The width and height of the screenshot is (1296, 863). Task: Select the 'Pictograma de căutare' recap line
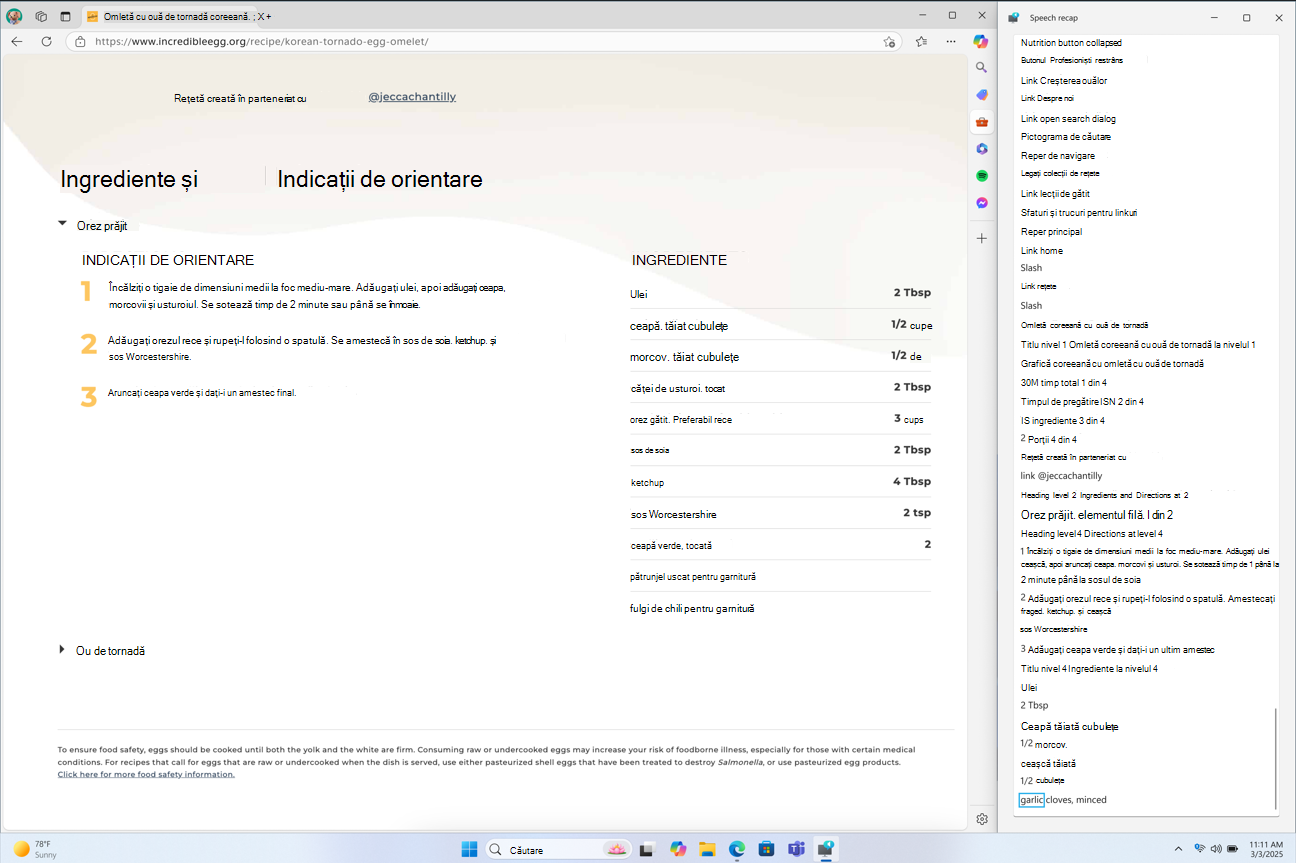pyautogui.click(x=1065, y=136)
